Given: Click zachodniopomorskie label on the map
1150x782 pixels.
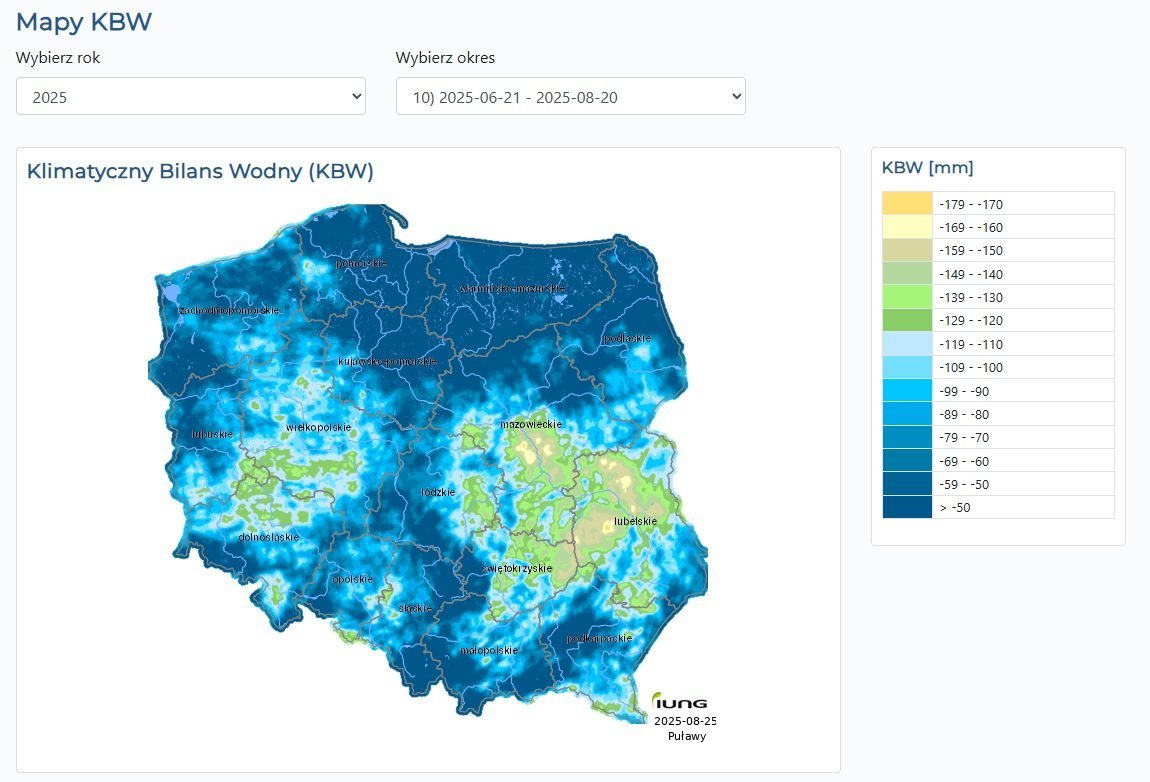Looking at the screenshot, I should point(228,311).
